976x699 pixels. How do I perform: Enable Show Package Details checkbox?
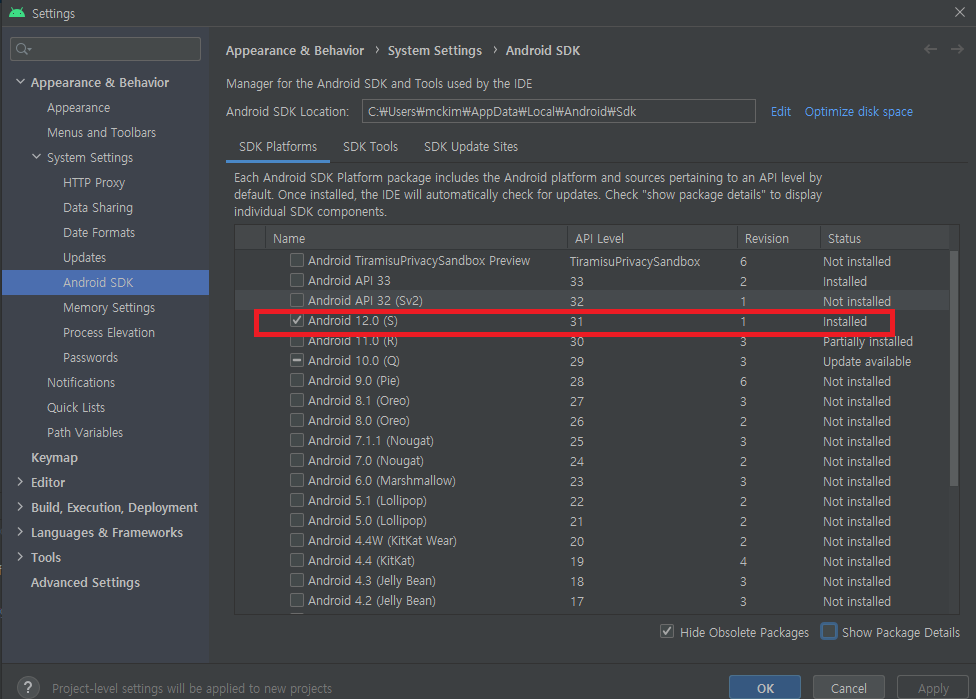pos(828,632)
